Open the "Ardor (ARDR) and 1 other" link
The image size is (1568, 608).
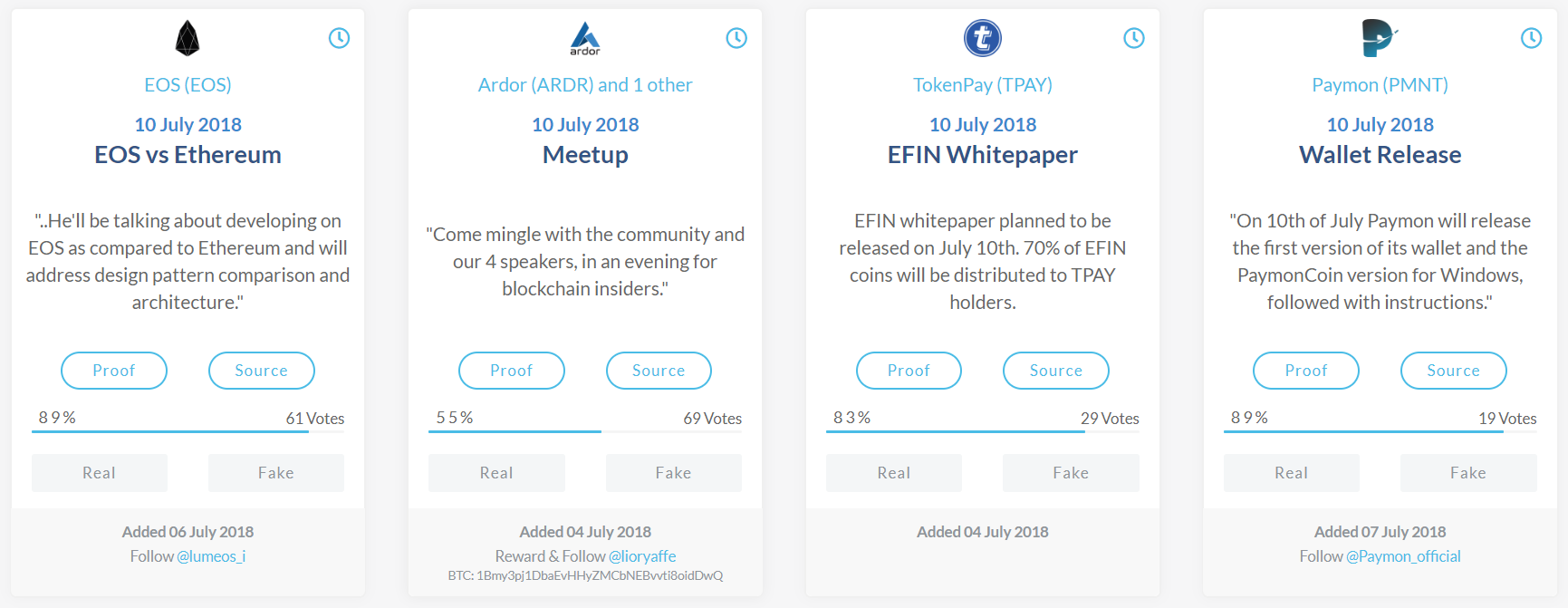(x=585, y=85)
